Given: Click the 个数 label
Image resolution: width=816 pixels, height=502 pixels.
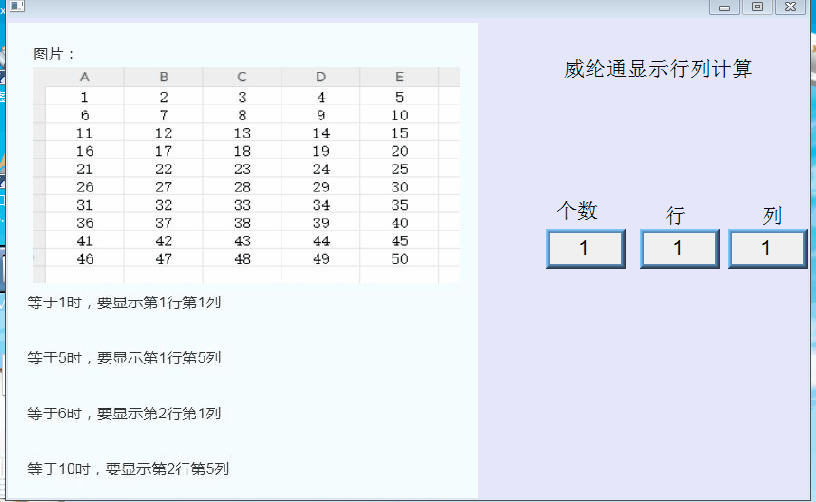Looking at the screenshot, I should click(577, 210).
